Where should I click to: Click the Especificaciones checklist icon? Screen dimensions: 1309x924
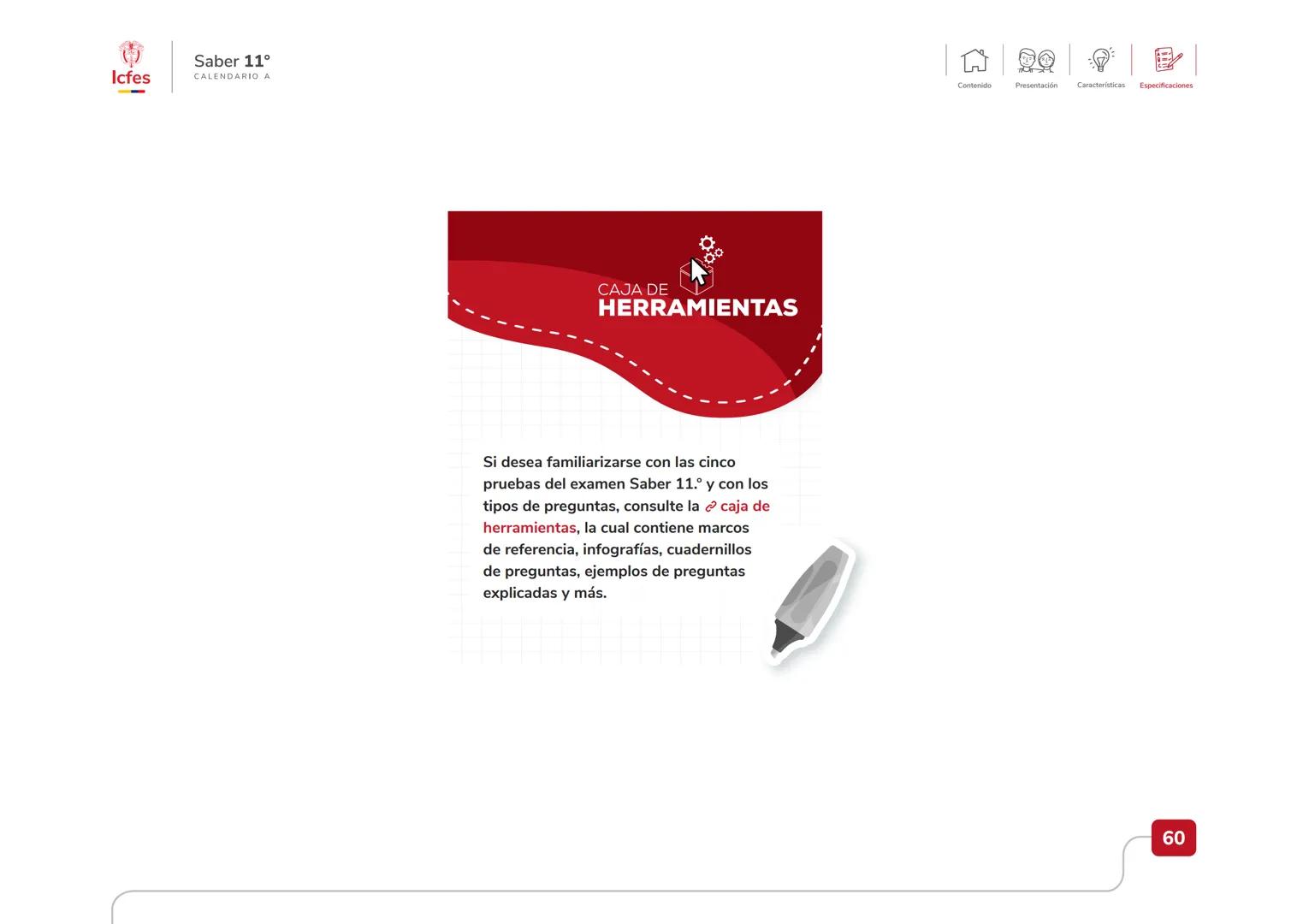[1166, 60]
